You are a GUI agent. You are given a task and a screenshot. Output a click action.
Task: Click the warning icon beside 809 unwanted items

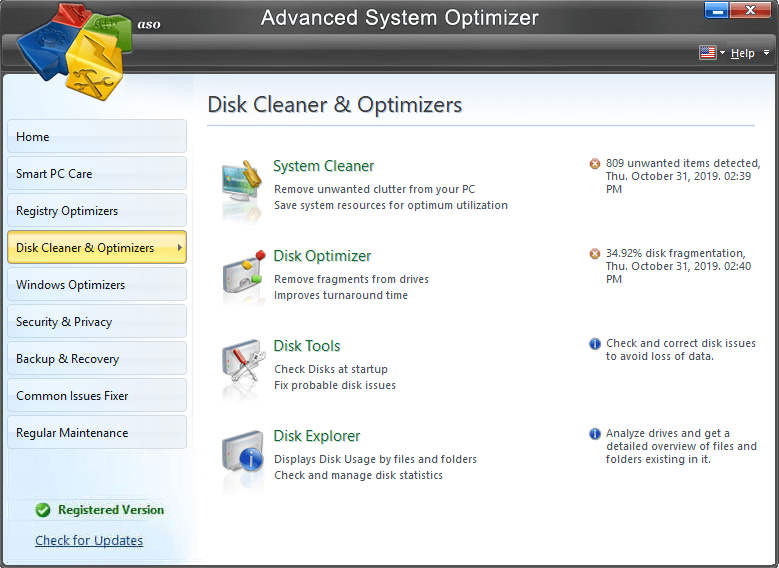(x=595, y=163)
